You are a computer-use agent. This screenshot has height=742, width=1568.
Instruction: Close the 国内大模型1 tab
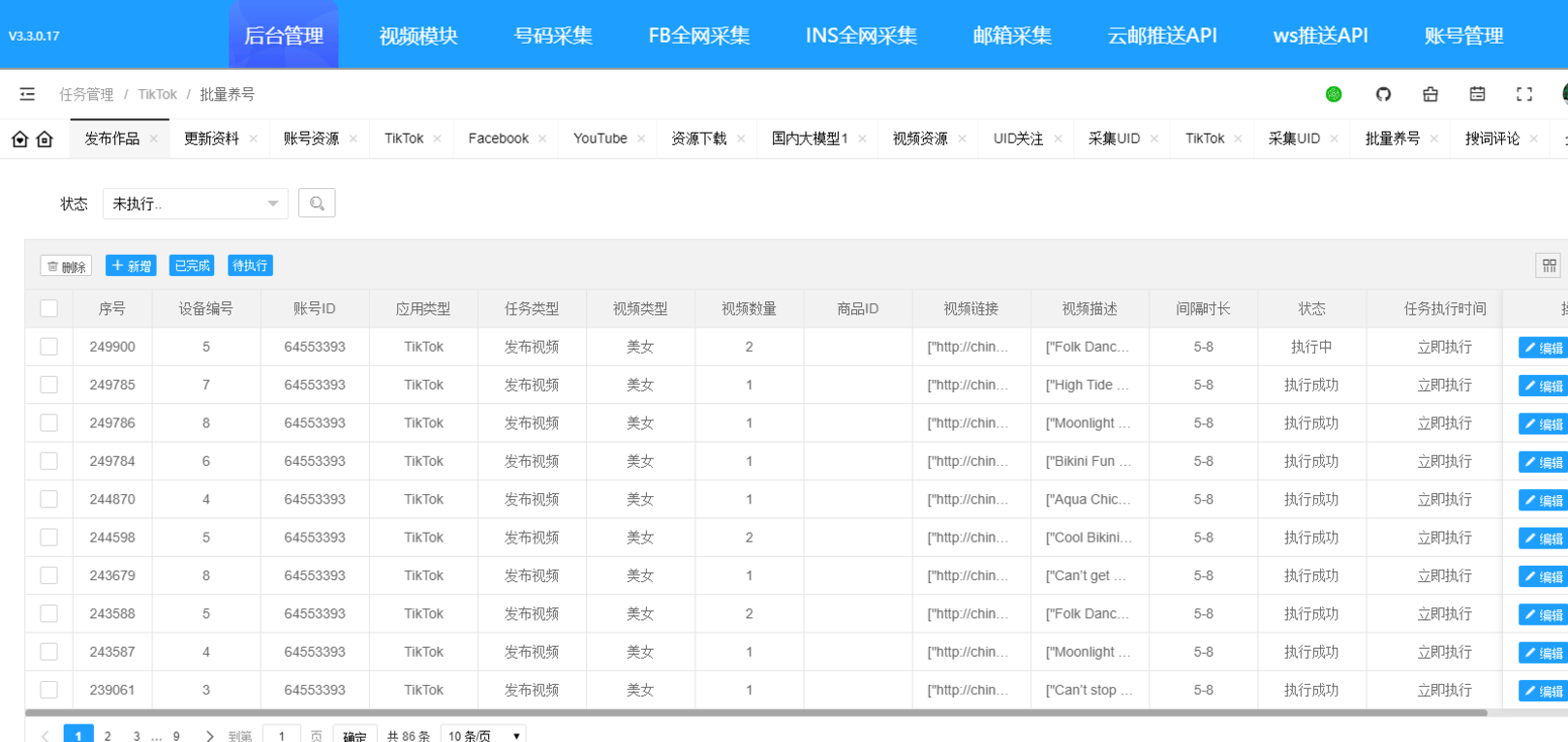click(862, 139)
